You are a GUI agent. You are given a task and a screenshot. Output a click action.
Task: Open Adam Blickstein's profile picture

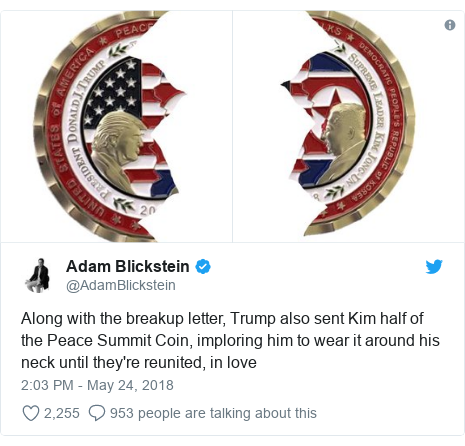38,275
